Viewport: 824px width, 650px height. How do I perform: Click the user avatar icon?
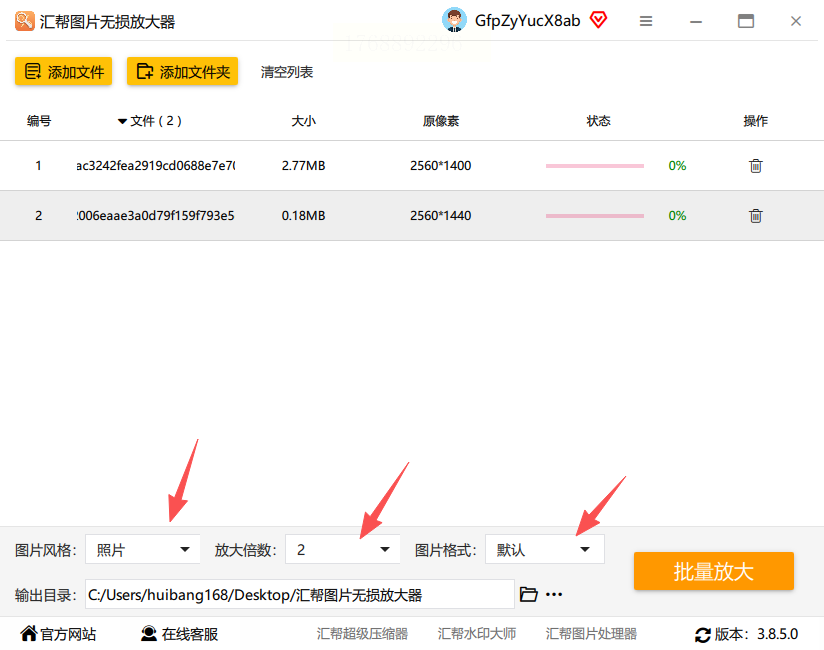pyautogui.click(x=454, y=20)
